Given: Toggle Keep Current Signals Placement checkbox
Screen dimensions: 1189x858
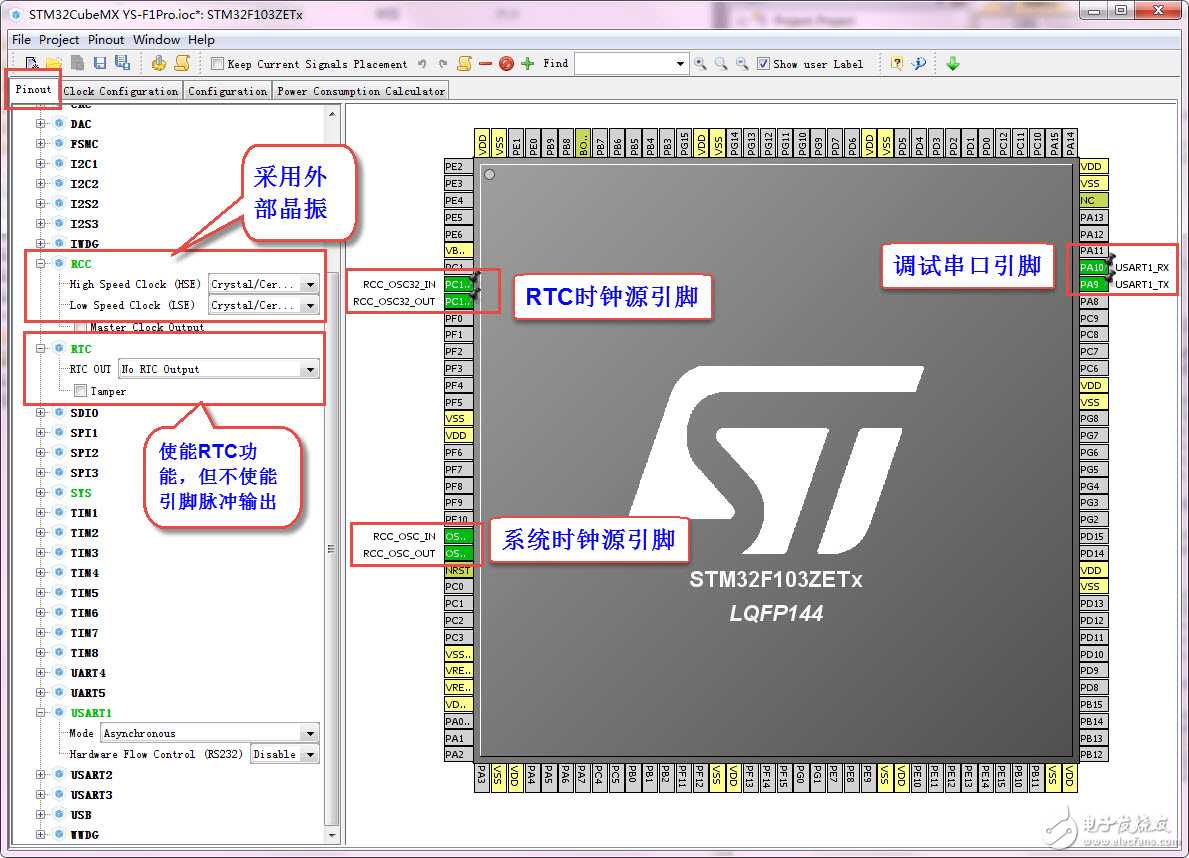Looking at the screenshot, I should 218,64.
